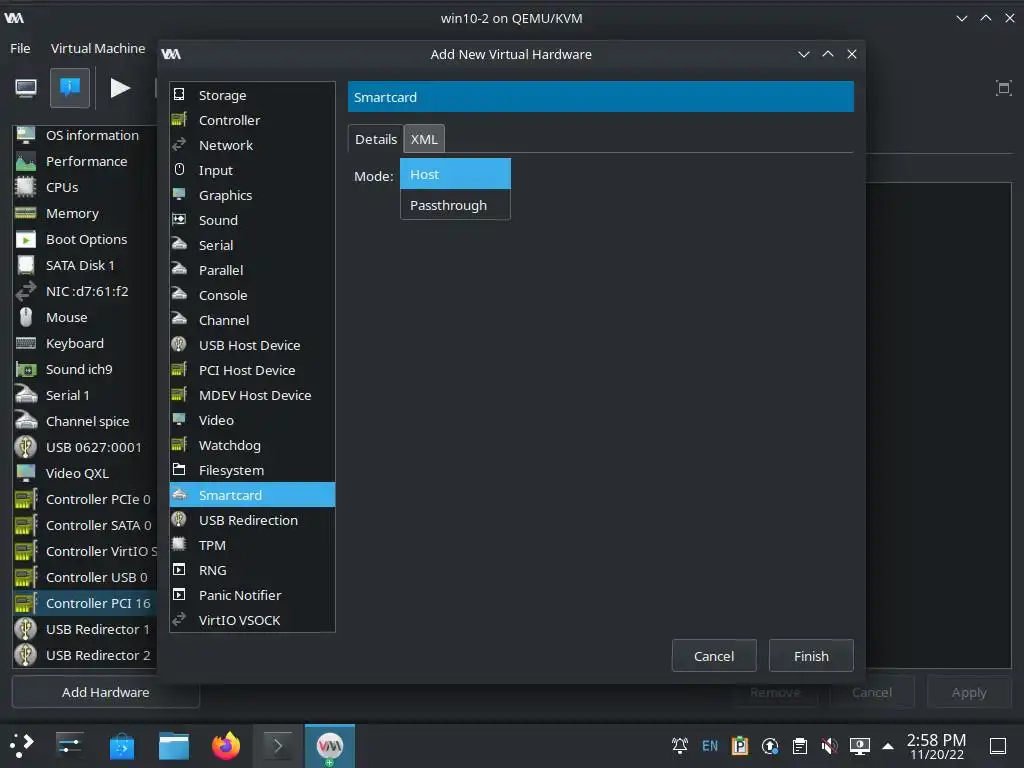Select USB Redirector 1 device
This screenshot has width=1024, height=768.
click(85, 630)
